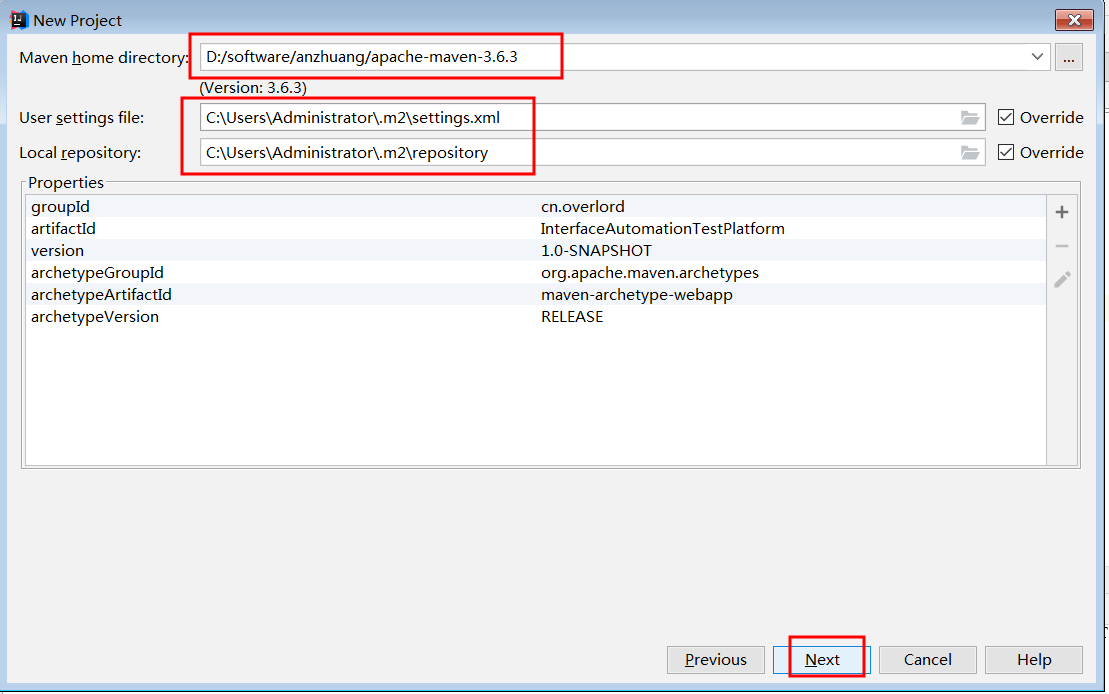Click the (Version: 3.6.3) label
Image resolution: width=1109 pixels, height=694 pixels.
(253, 88)
